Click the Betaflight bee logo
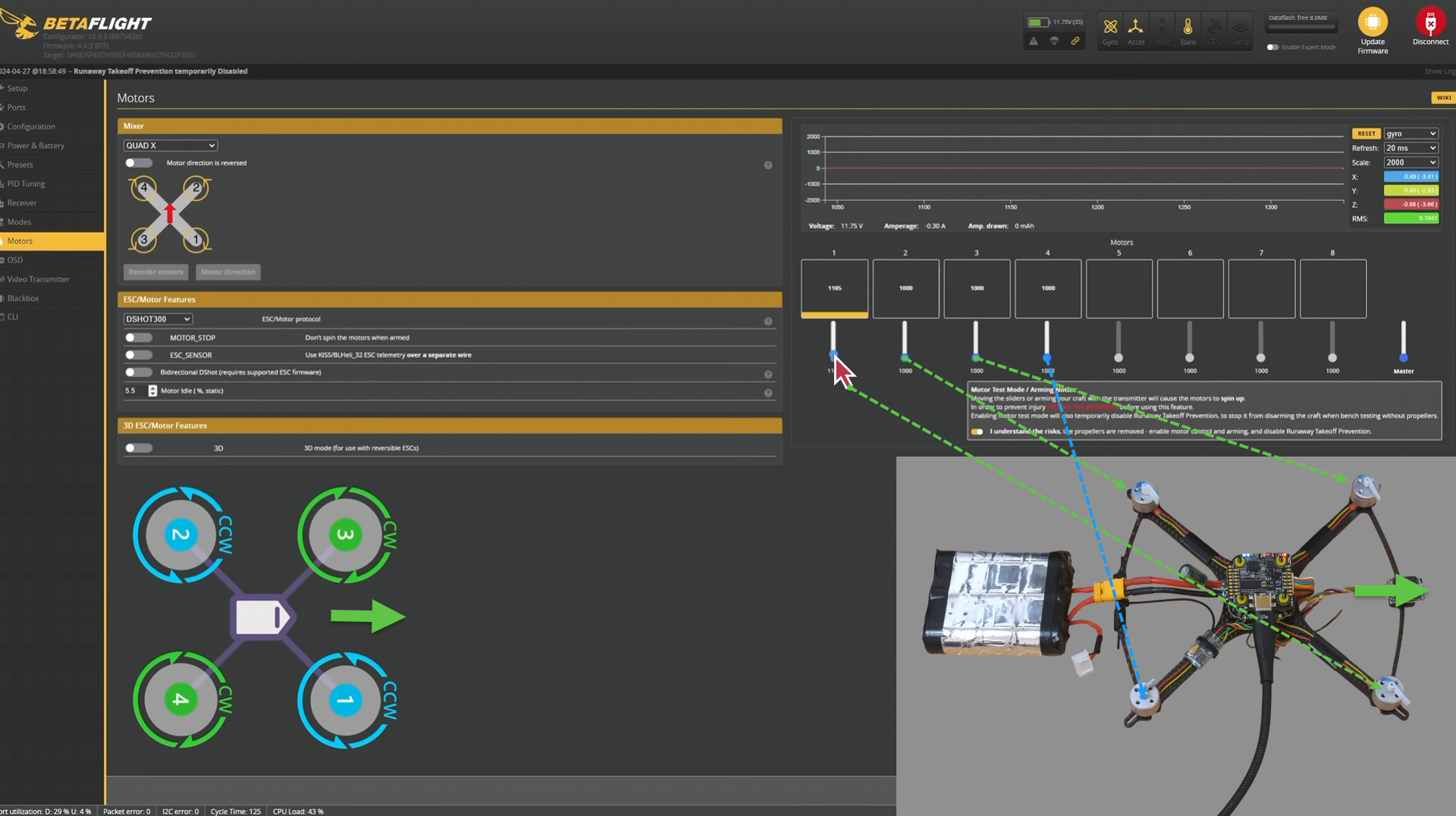The image size is (1456, 816). (x=20, y=24)
